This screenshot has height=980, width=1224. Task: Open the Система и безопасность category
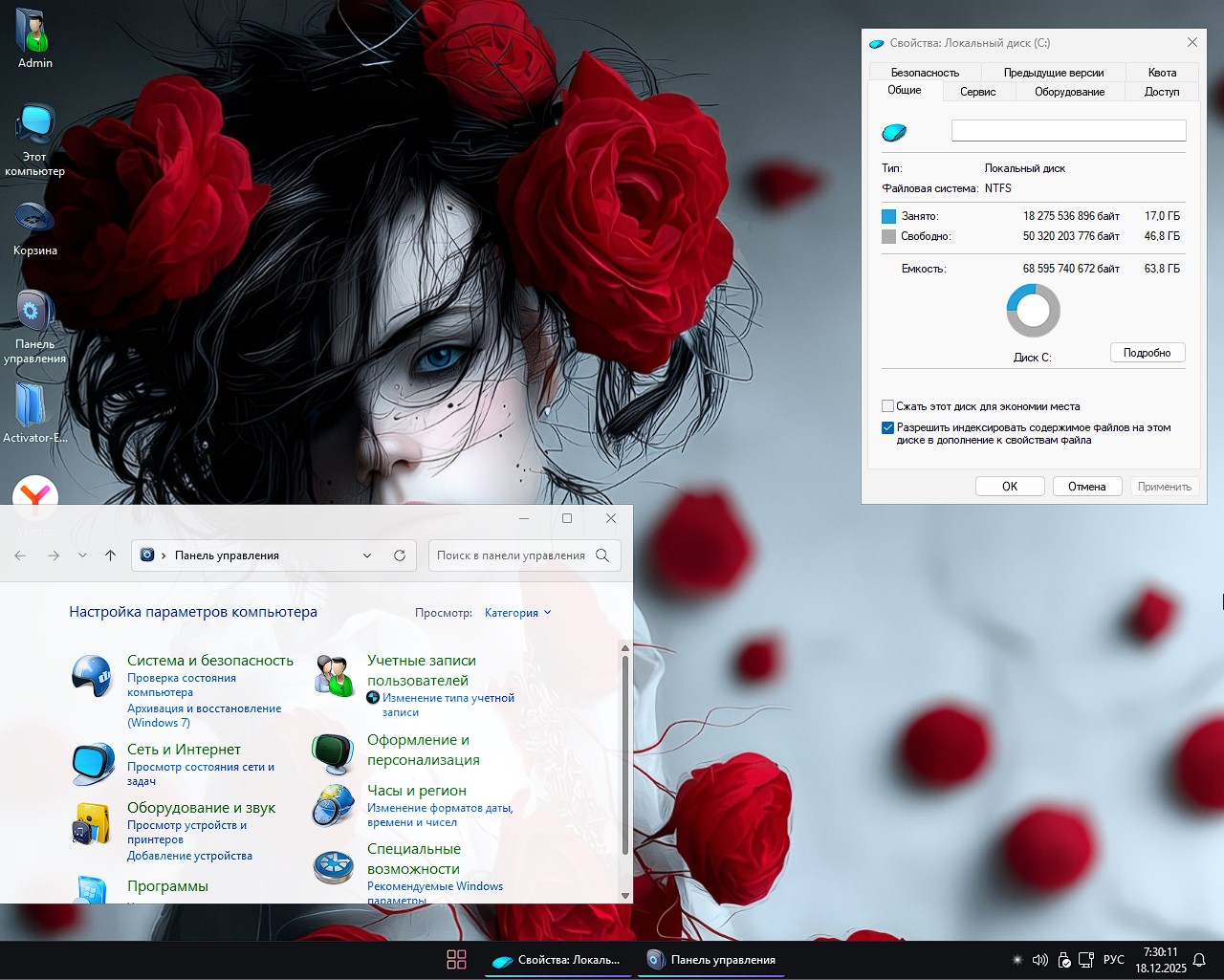coord(210,660)
